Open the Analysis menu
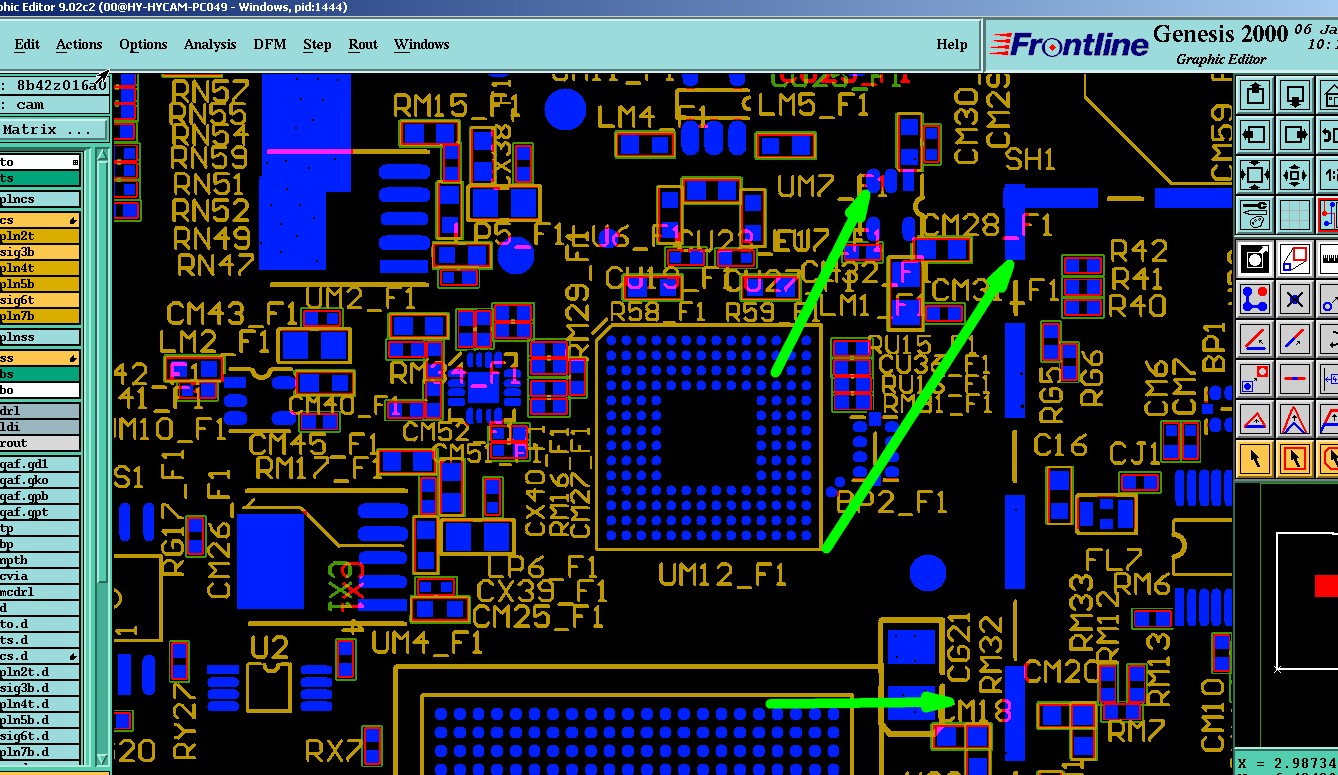Viewport: 1338px width, 775px height. pyautogui.click(x=210, y=44)
